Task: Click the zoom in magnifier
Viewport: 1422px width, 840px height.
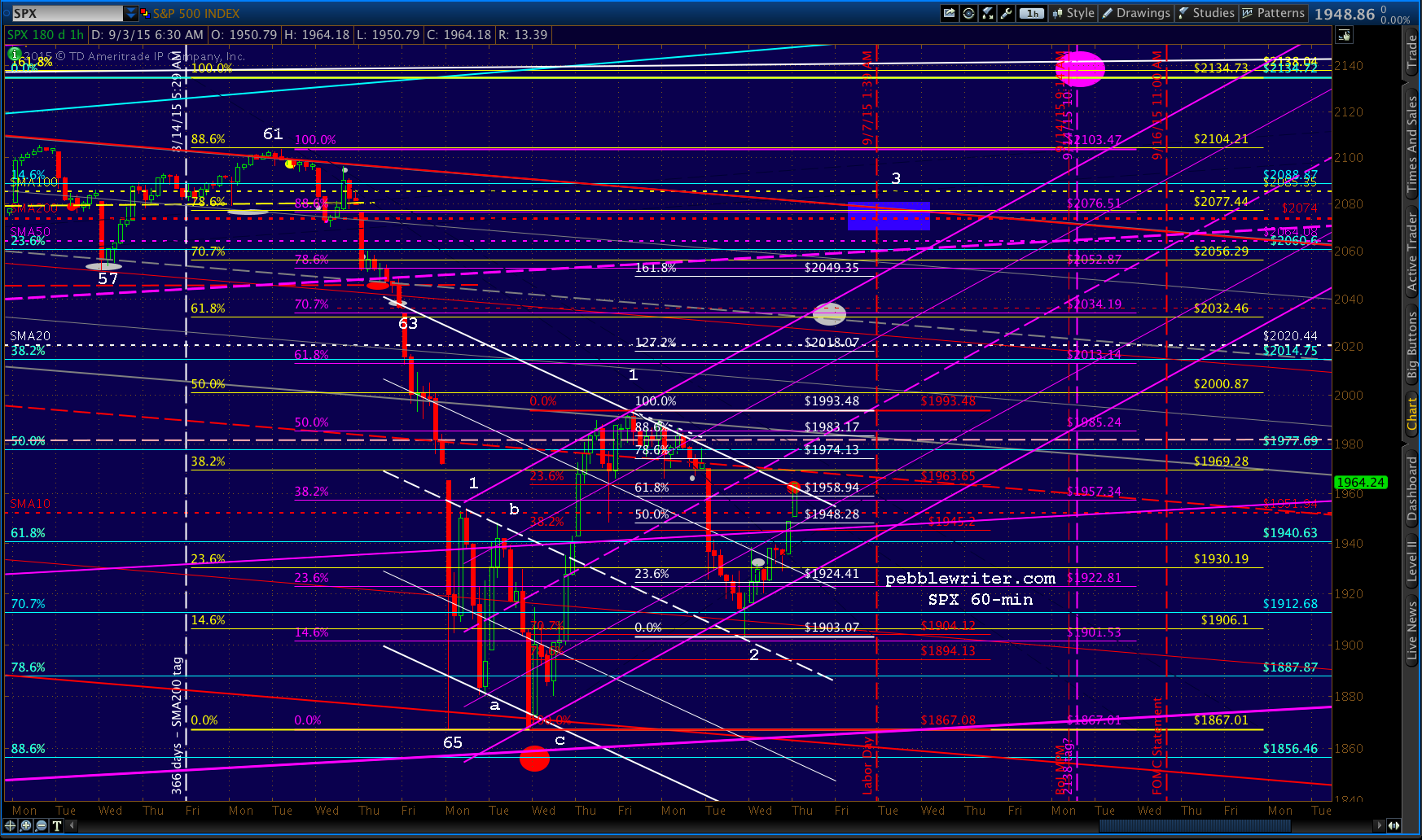Action: 26,825
